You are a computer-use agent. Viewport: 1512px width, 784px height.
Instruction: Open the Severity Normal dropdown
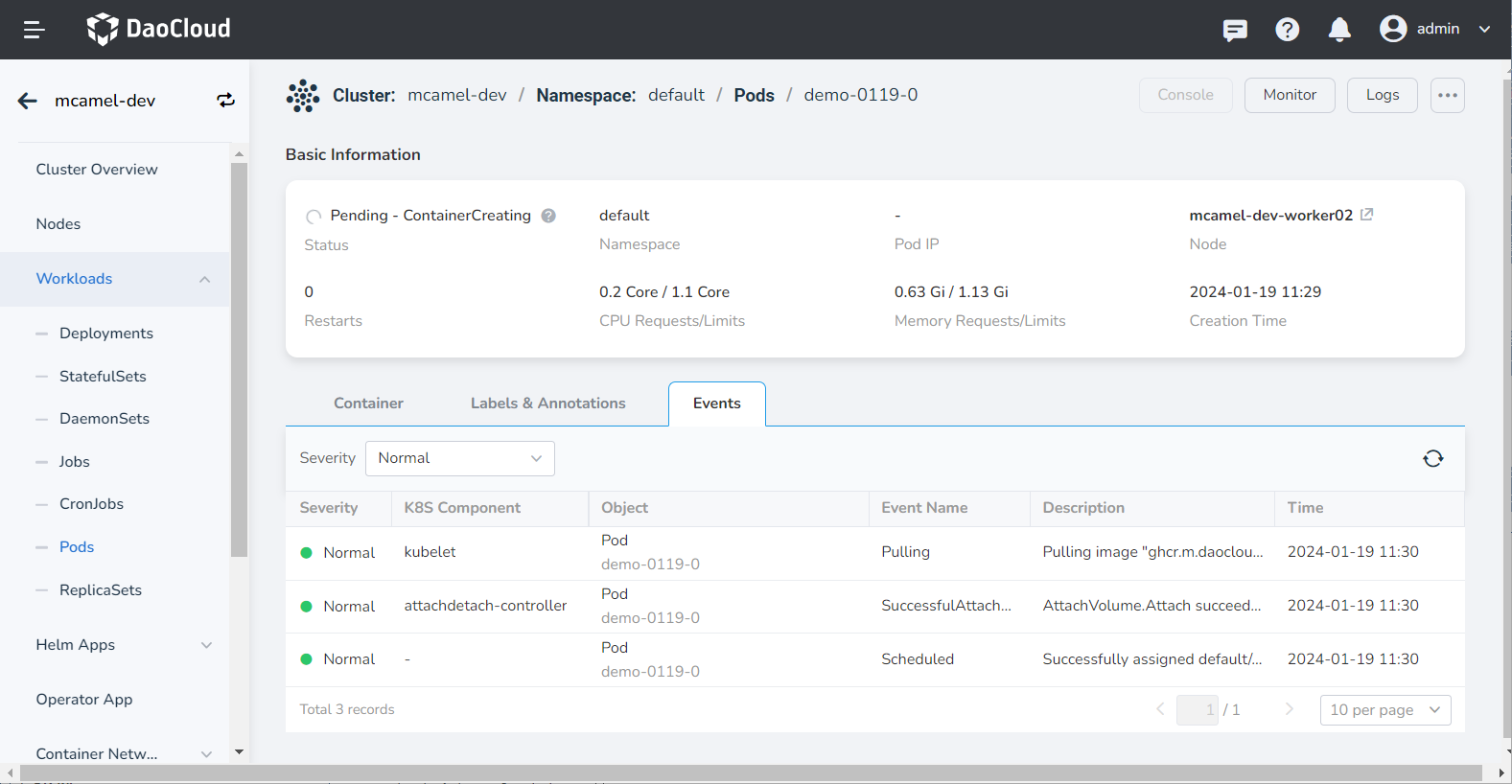(459, 458)
